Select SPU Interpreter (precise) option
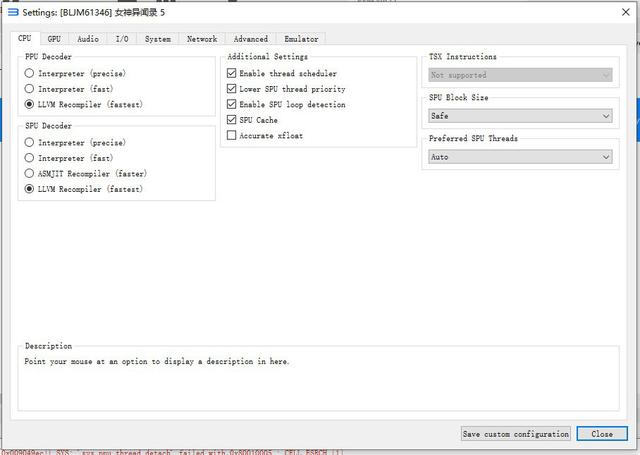Screen dimensions: 640x455 click(x=30, y=143)
